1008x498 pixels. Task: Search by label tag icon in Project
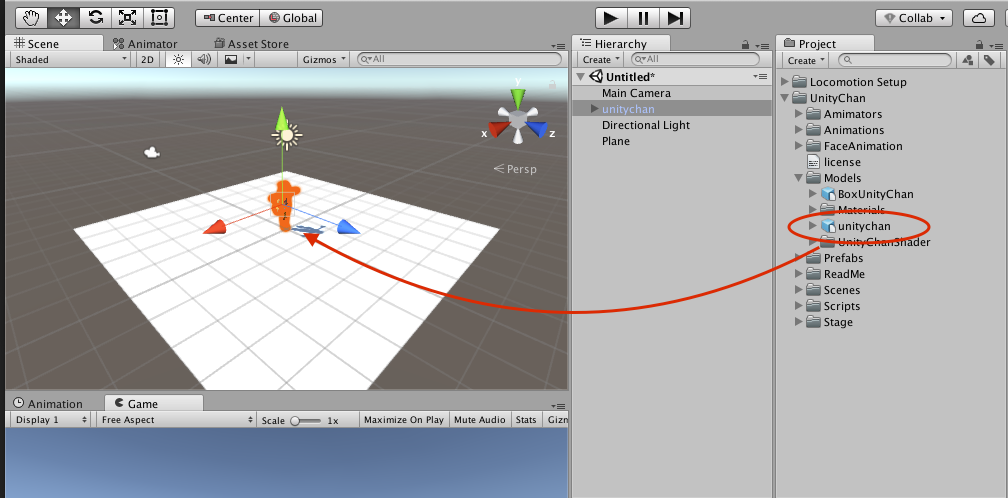point(989,60)
